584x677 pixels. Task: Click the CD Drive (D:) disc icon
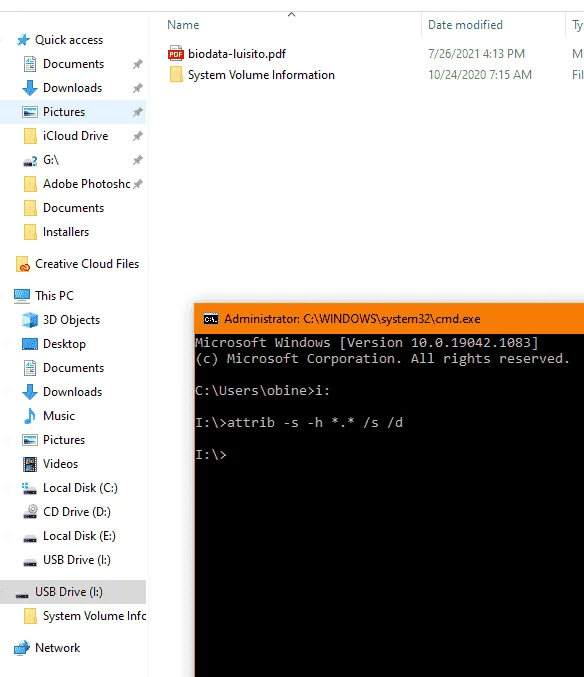click(x=30, y=512)
